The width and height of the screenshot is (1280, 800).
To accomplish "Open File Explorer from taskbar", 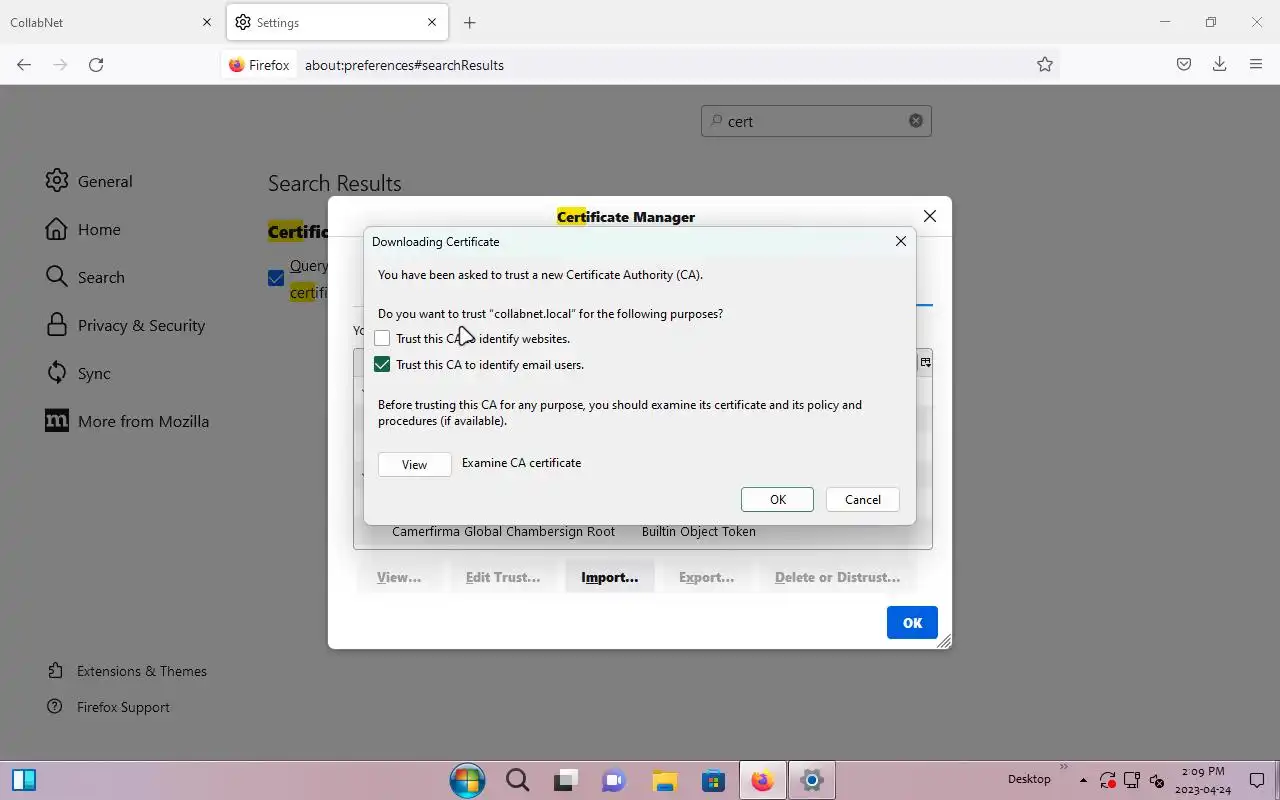I will pyautogui.click(x=664, y=780).
